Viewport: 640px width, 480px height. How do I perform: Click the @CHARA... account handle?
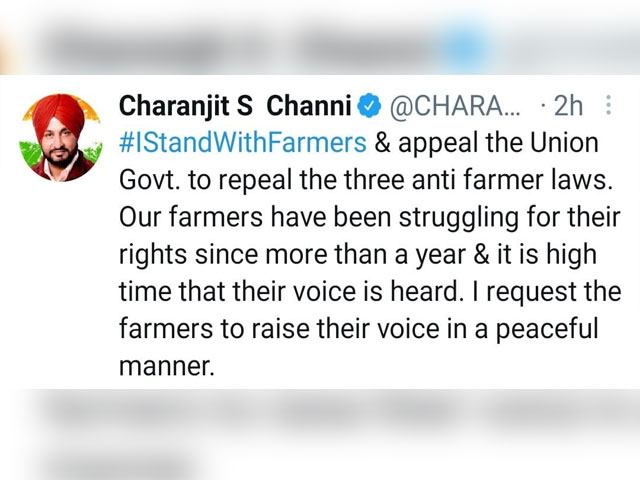pos(455,106)
